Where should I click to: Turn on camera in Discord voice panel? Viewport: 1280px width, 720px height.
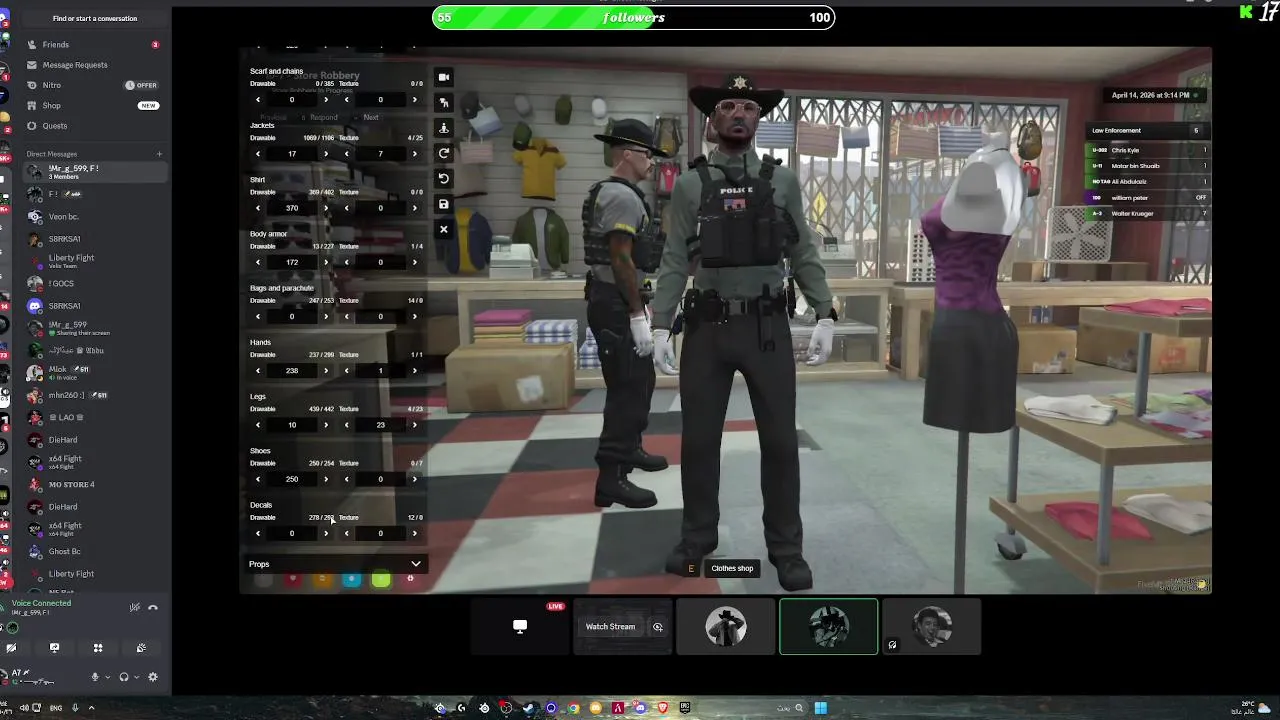(11, 648)
